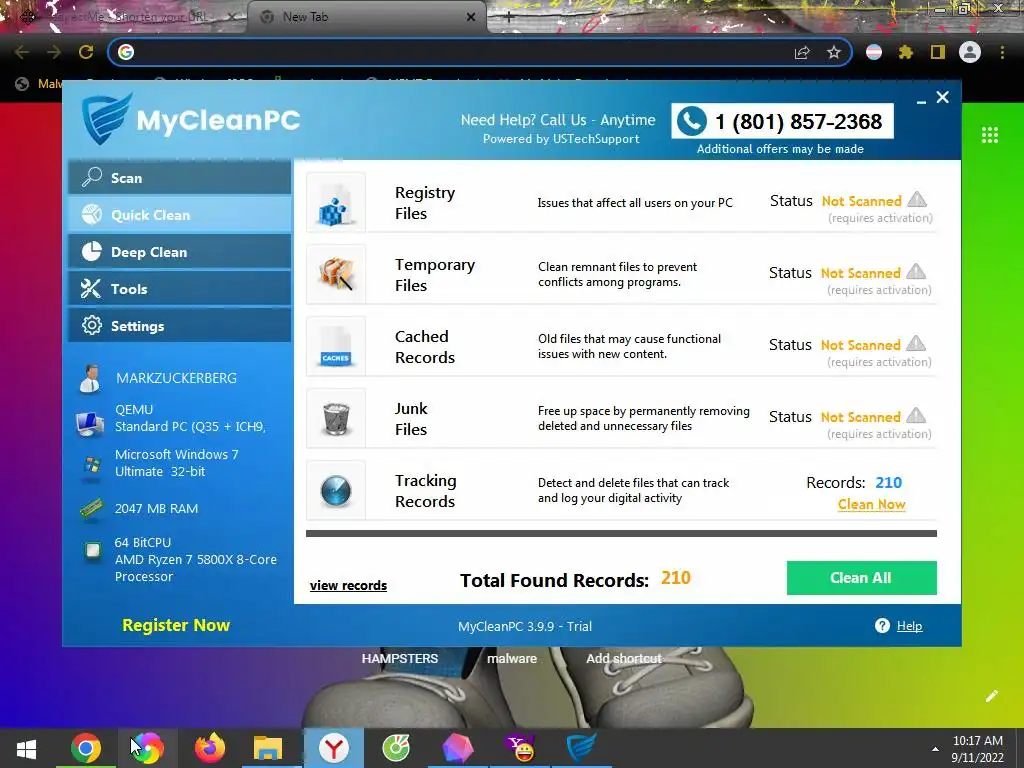Click the Temporary Files icon
The image size is (1024, 768).
click(336, 274)
